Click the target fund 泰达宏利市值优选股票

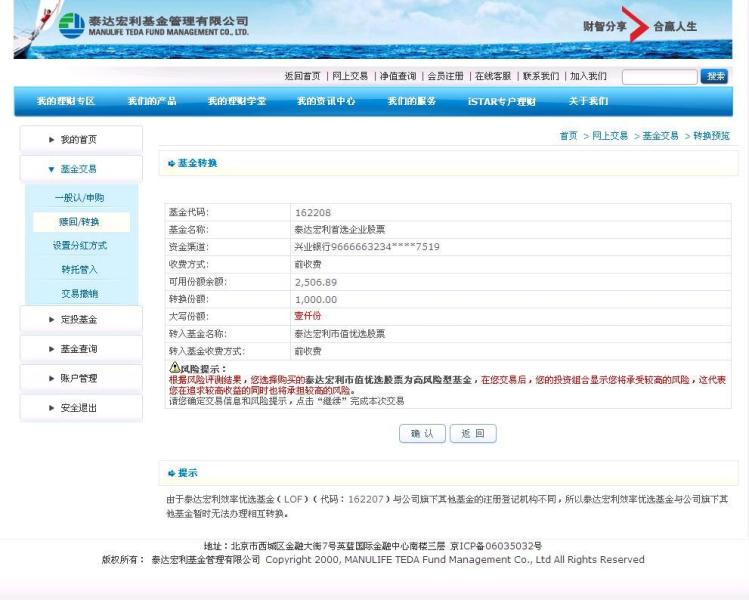tap(340, 333)
